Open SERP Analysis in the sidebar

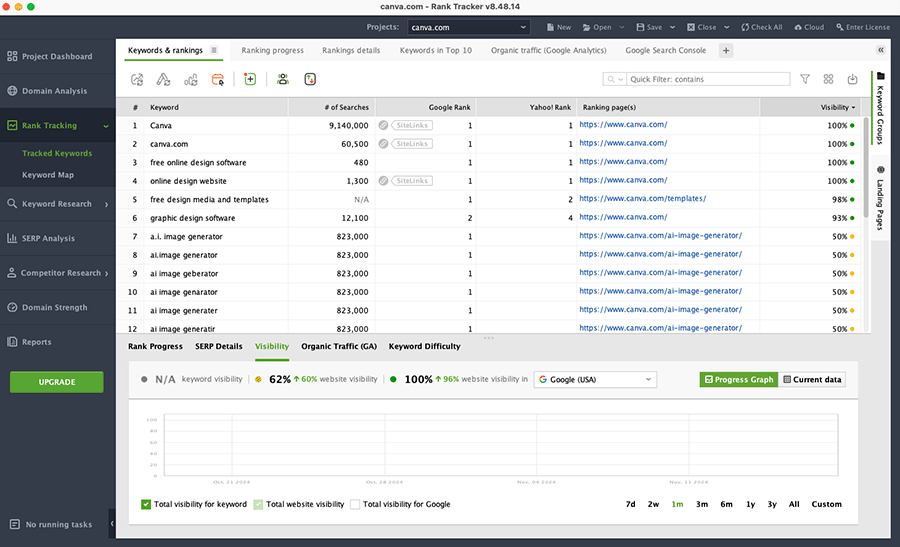[57, 238]
